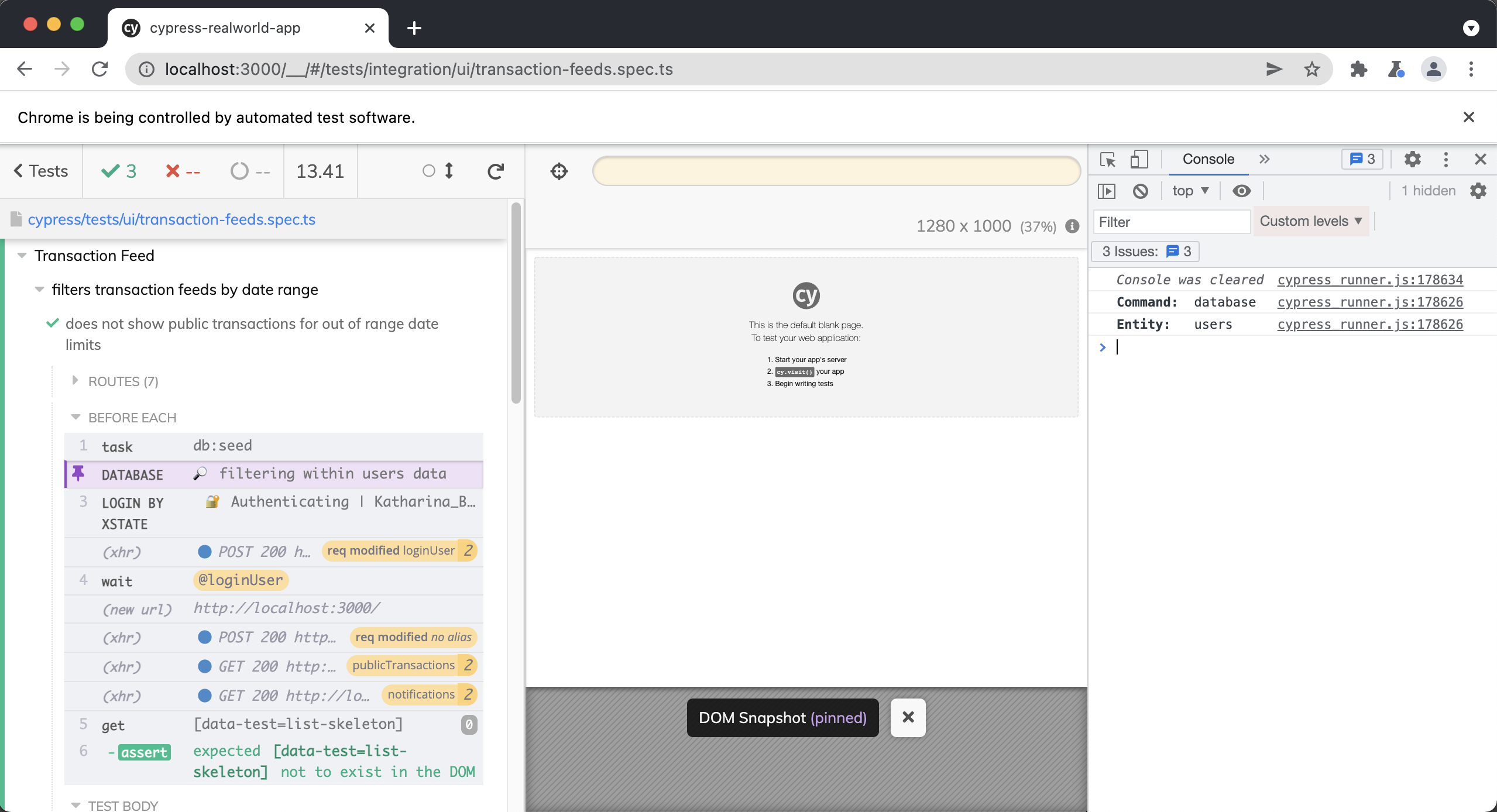This screenshot has height=812, width=1497.
Task: Toggle the auto-scrolling control in the reporter
Action: pos(438,171)
